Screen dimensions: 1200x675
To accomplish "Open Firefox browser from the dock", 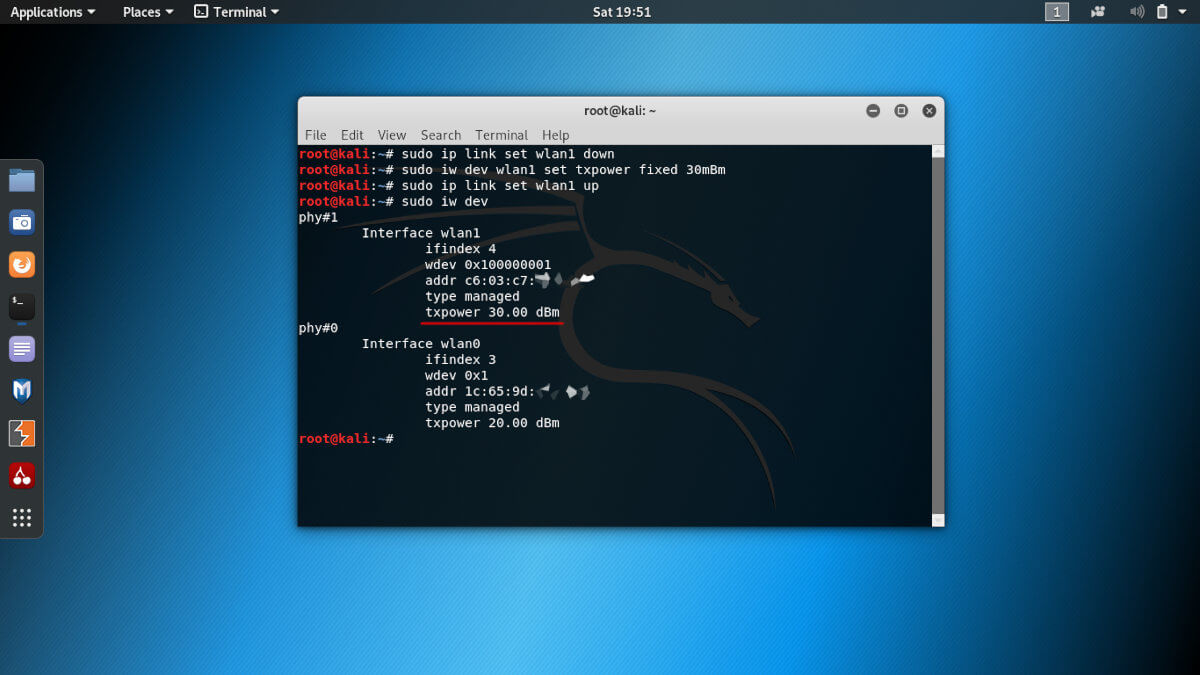I will point(22,264).
